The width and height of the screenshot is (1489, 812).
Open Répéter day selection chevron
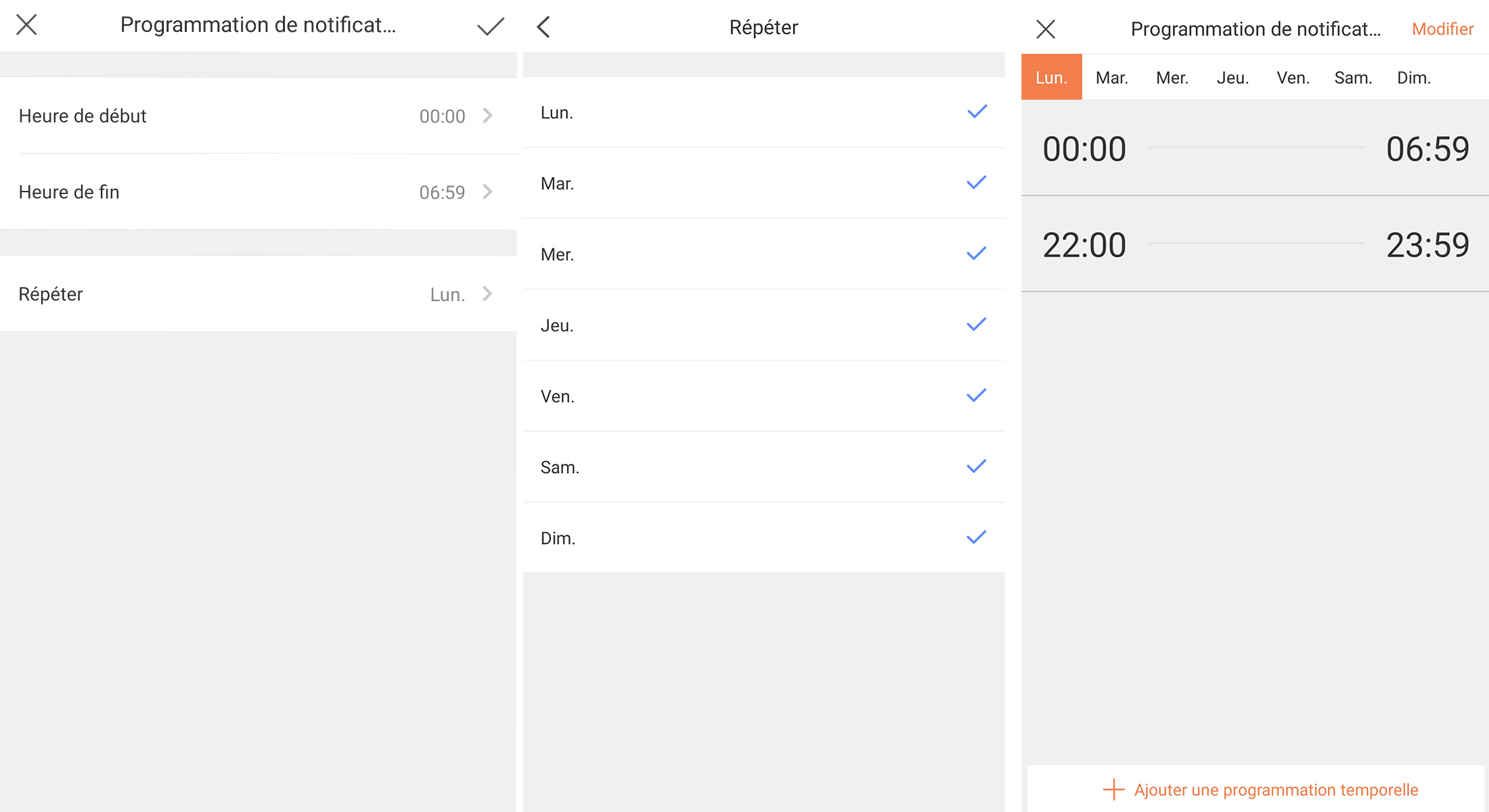pyautogui.click(x=487, y=294)
